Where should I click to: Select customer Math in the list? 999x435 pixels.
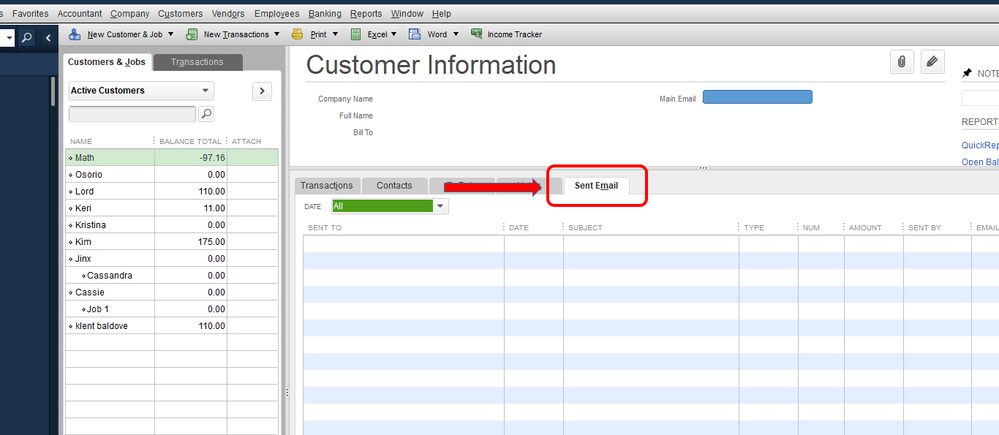(172, 157)
